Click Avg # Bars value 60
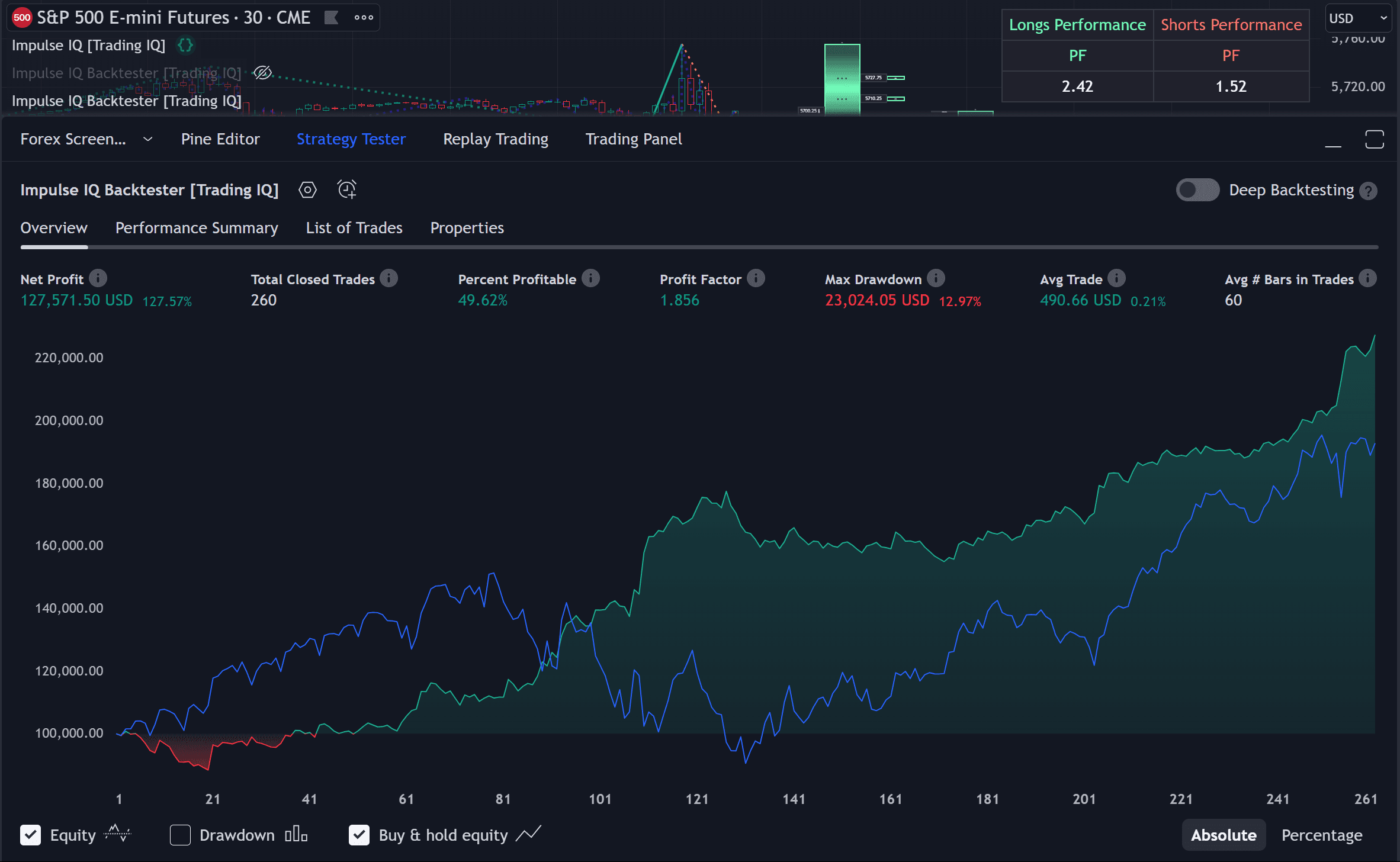This screenshot has height=862, width=1400. [x=1234, y=300]
